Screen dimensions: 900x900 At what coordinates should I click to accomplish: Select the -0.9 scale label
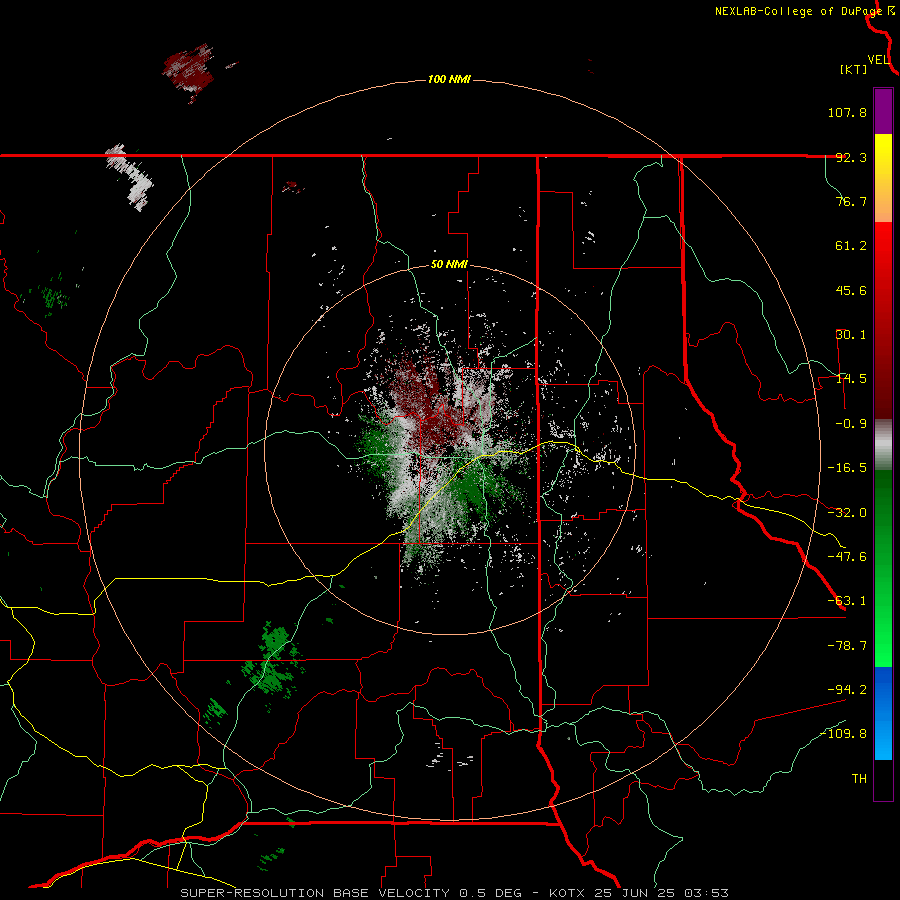click(851, 424)
